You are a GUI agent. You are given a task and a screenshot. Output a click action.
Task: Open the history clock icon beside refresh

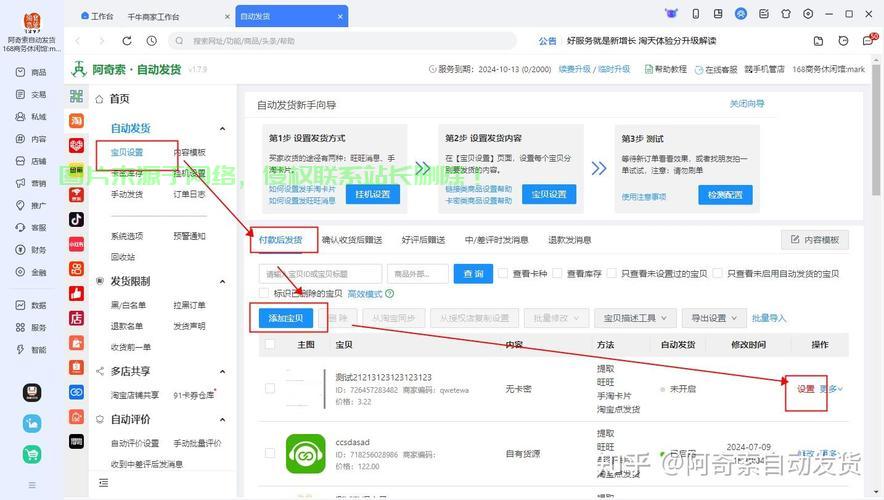(152, 41)
